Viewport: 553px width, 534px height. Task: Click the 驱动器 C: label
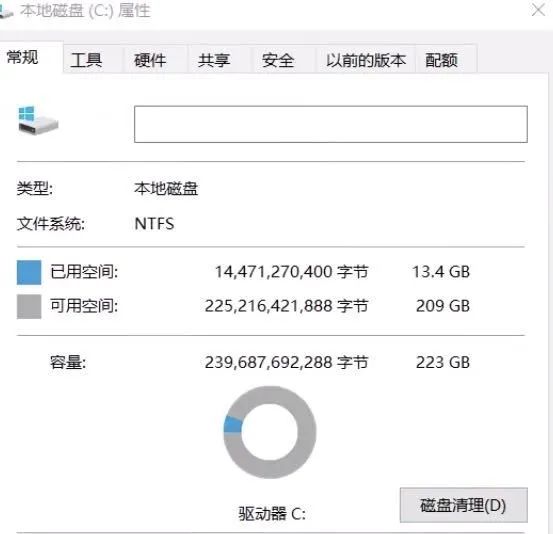(272, 514)
